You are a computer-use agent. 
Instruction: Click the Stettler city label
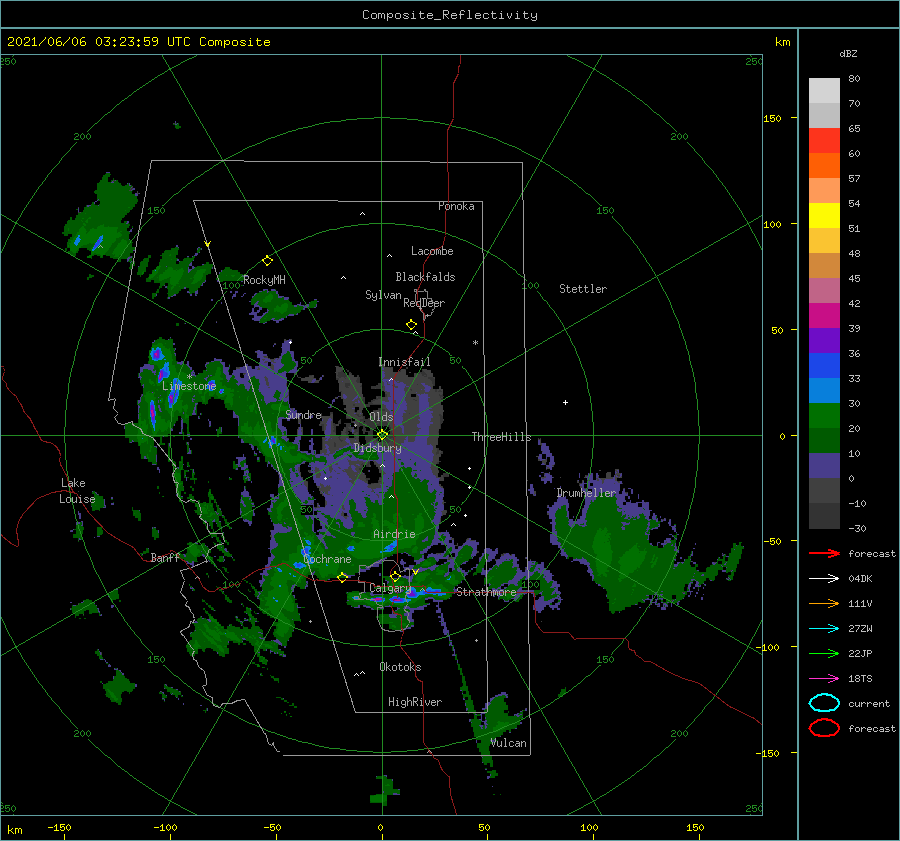(583, 289)
